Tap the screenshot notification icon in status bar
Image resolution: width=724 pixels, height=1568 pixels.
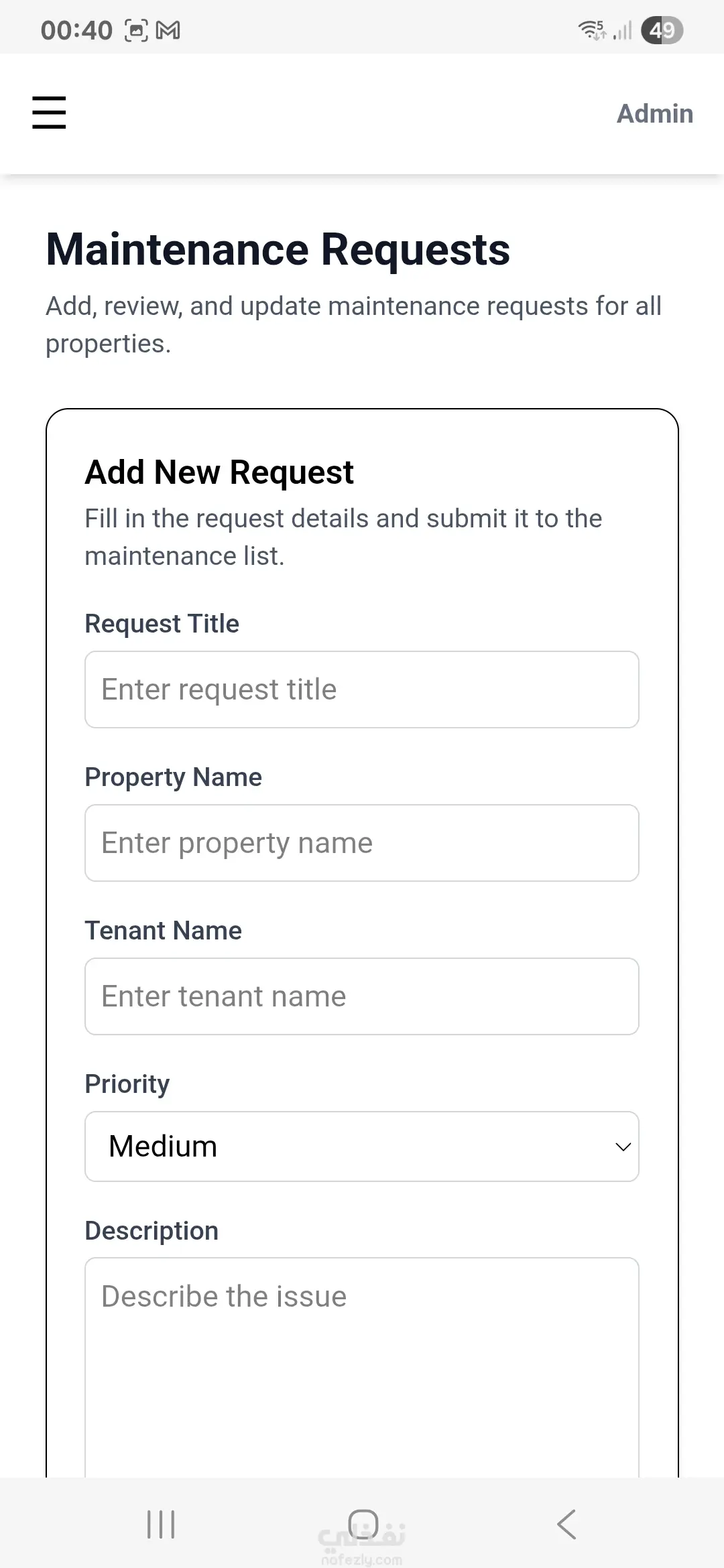pos(136,30)
